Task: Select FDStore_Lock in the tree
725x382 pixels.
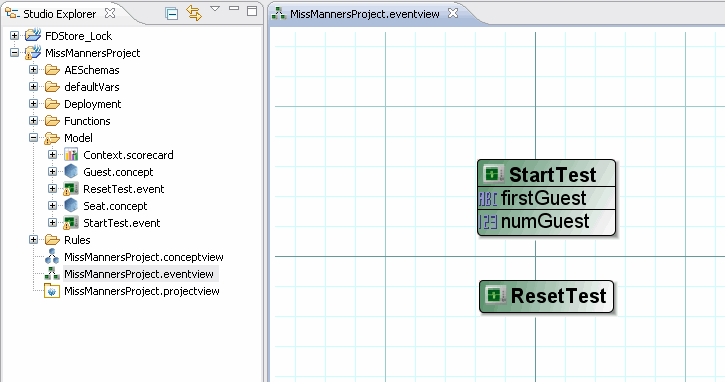Action: click(79, 36)
